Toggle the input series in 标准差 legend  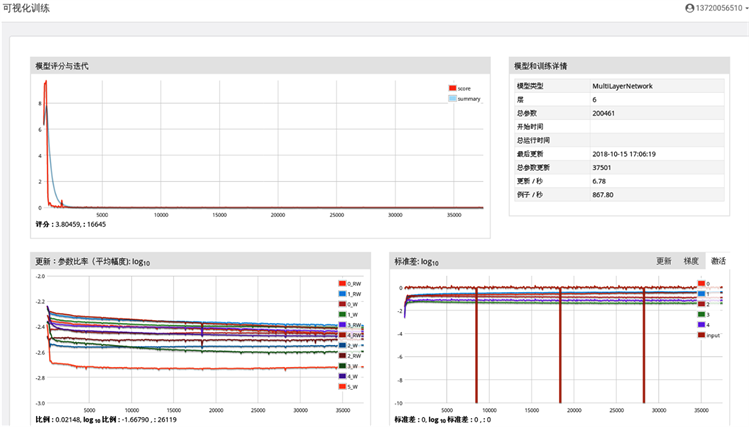pos(700,335)
